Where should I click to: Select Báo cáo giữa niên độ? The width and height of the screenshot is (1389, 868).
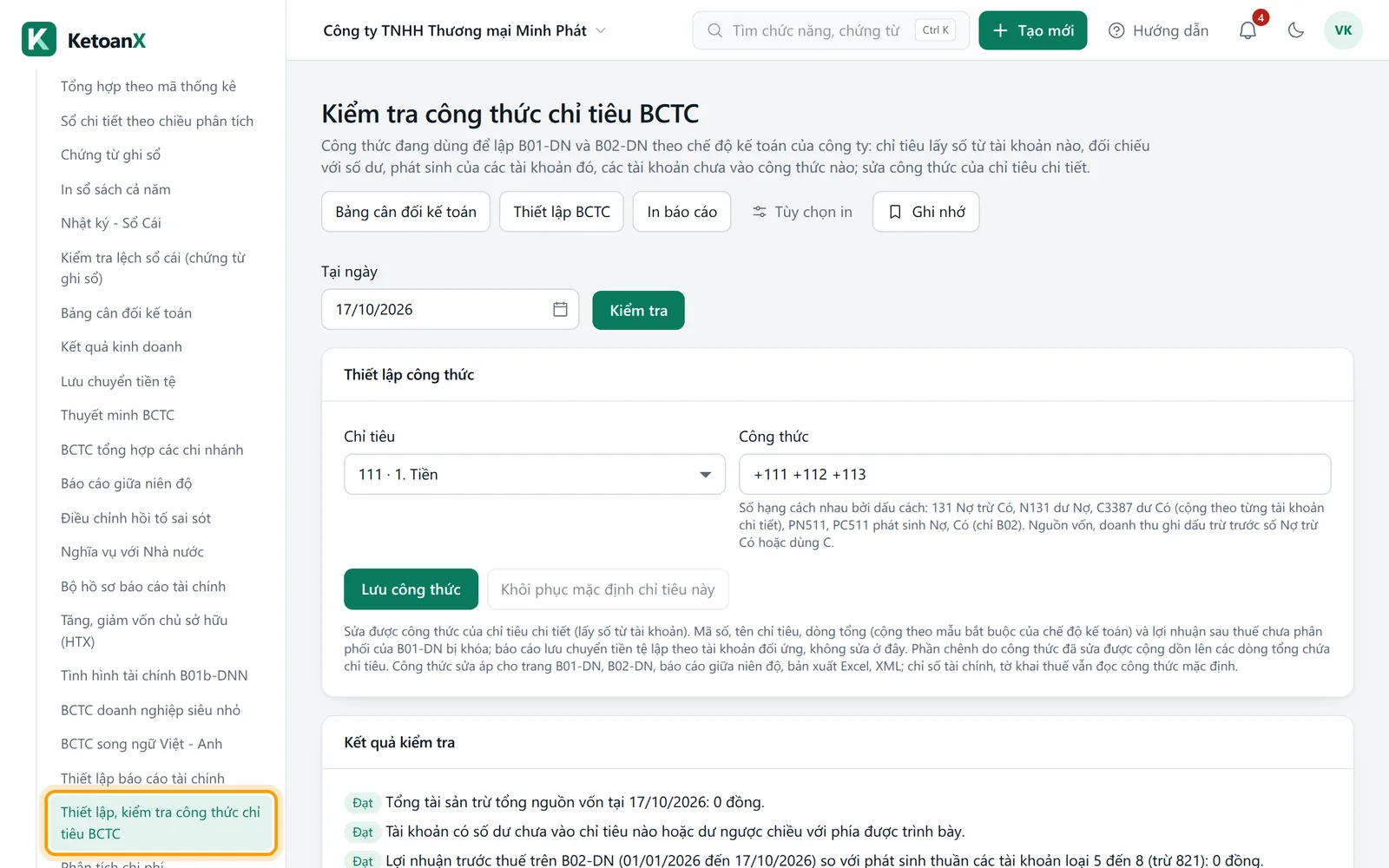pyautogui.click(x=127, y=483)
